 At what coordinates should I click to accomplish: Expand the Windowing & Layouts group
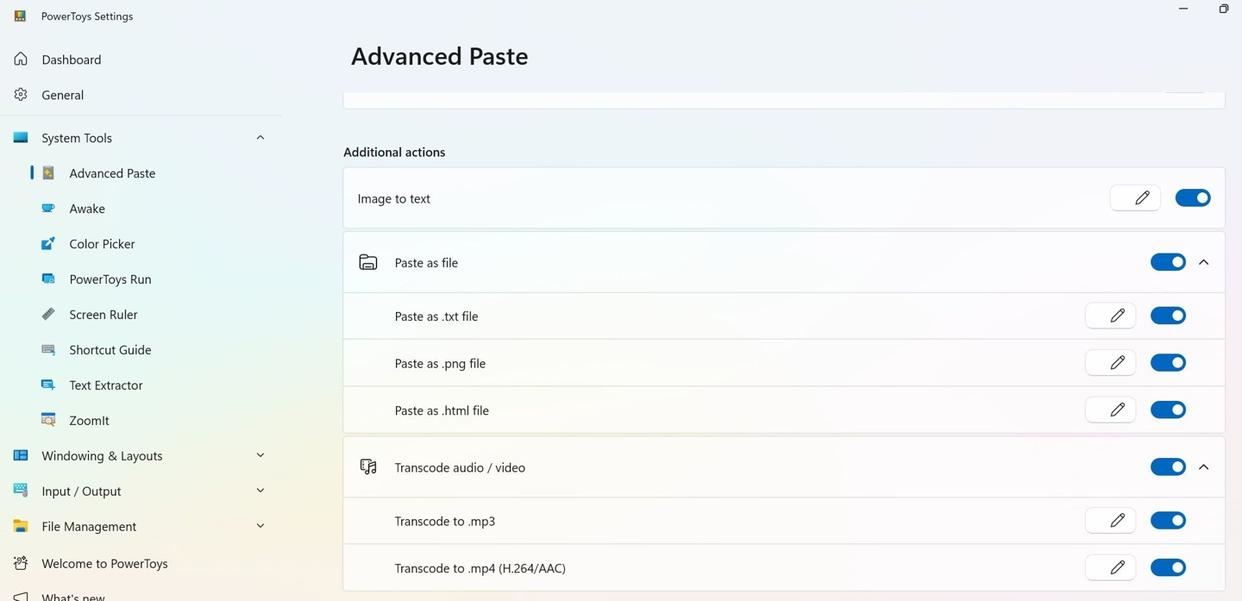click(260, 456)
